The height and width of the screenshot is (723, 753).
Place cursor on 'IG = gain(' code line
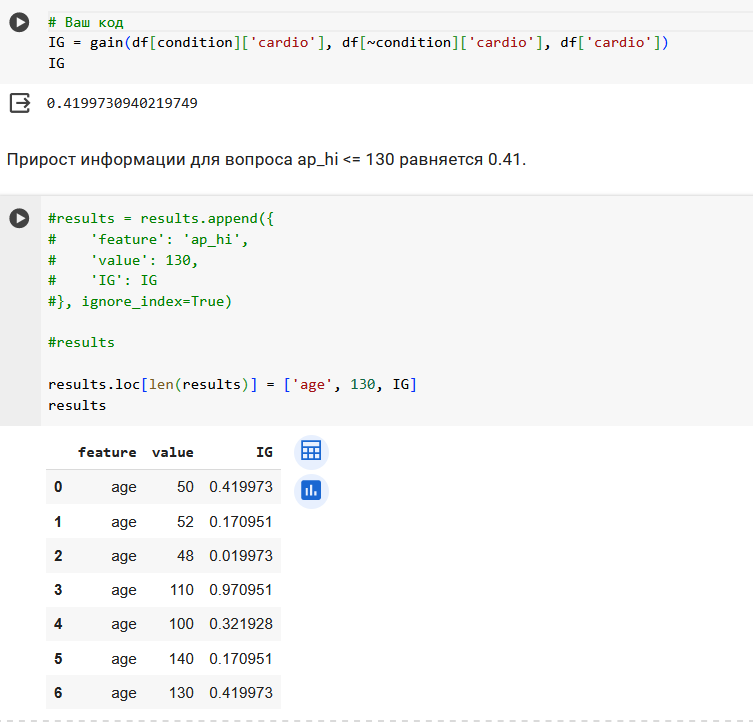click(358, 43)
